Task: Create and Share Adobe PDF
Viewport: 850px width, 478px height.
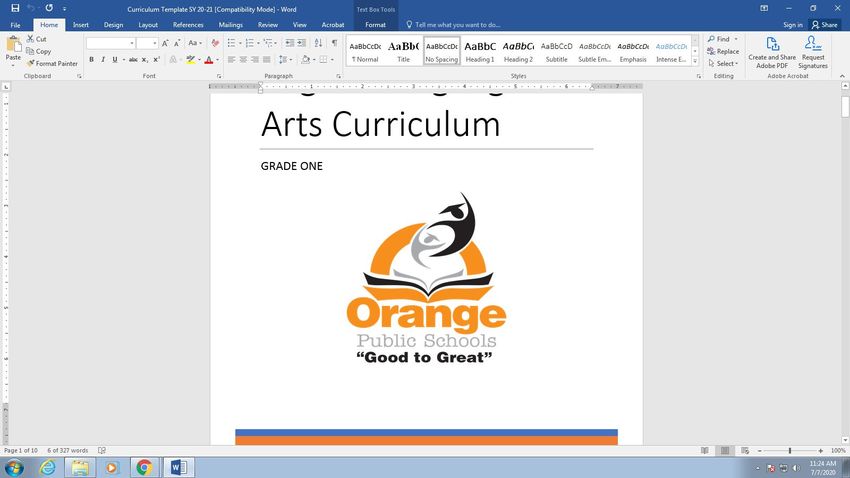Action: (x=772, y=53)
